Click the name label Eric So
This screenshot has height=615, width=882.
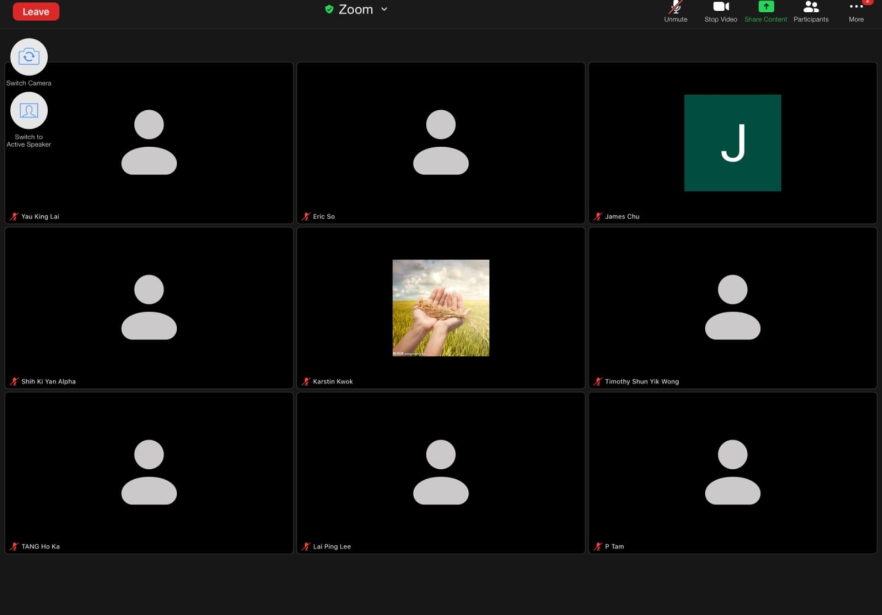point(324,217)
